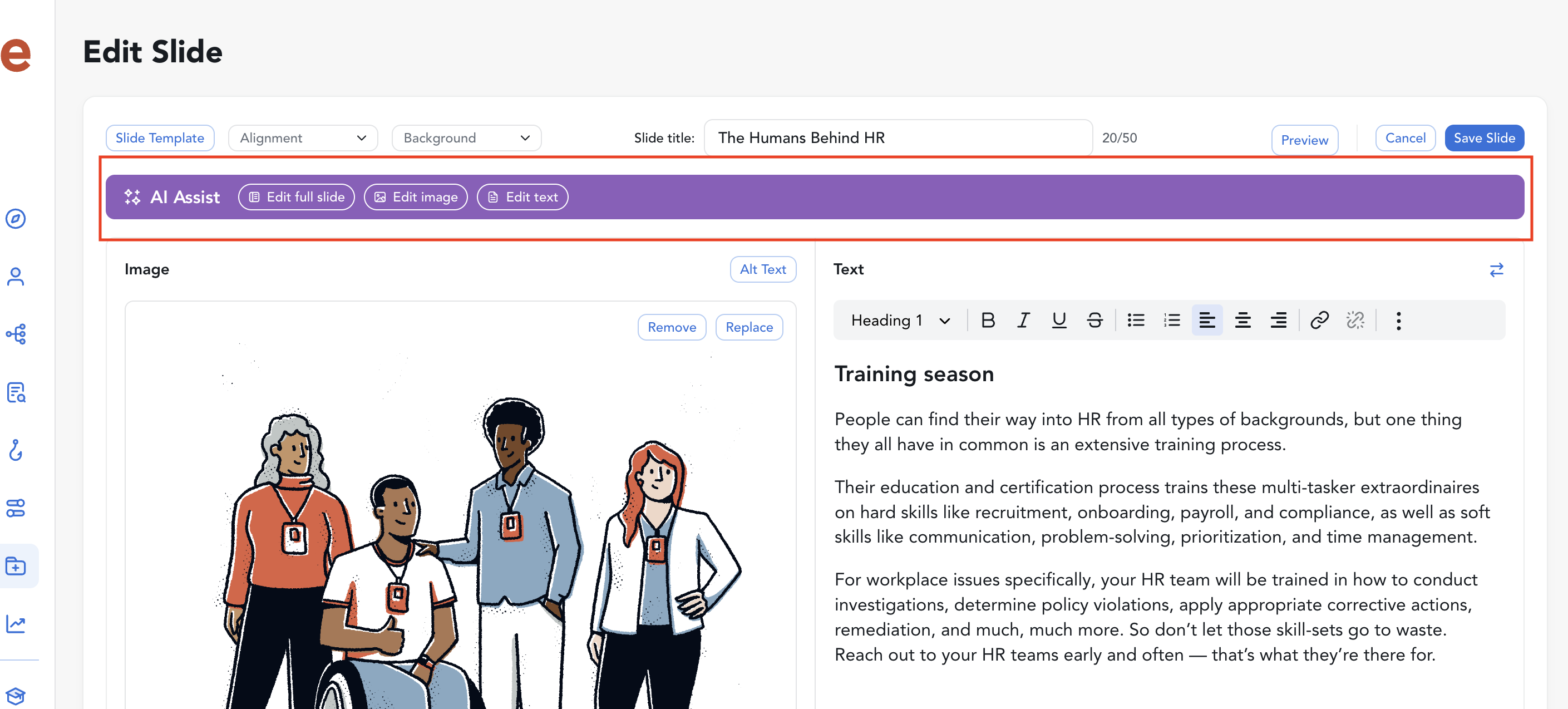Click the Slide title input field

898,138
